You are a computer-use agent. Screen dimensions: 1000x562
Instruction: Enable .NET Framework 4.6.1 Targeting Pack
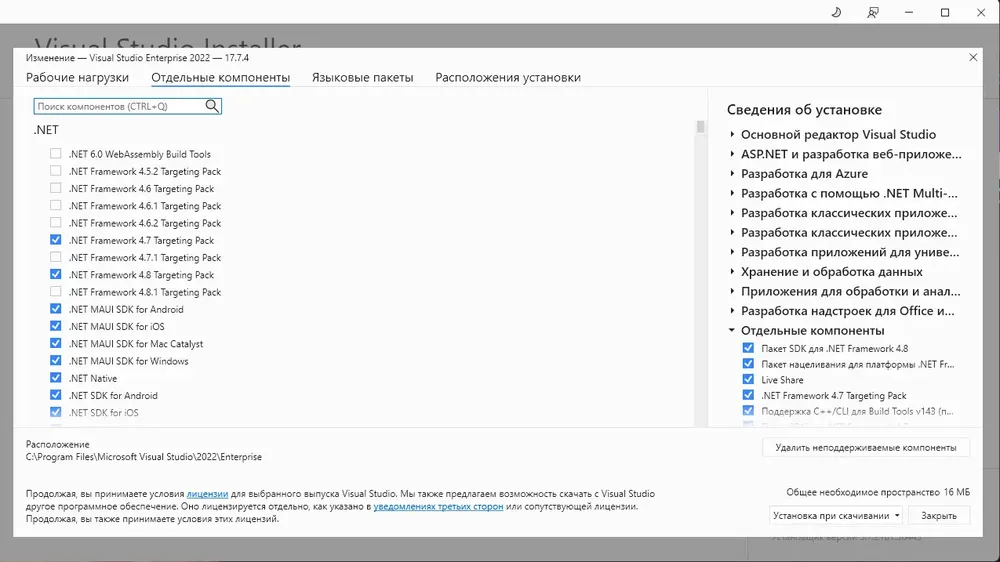coord(55,205)
